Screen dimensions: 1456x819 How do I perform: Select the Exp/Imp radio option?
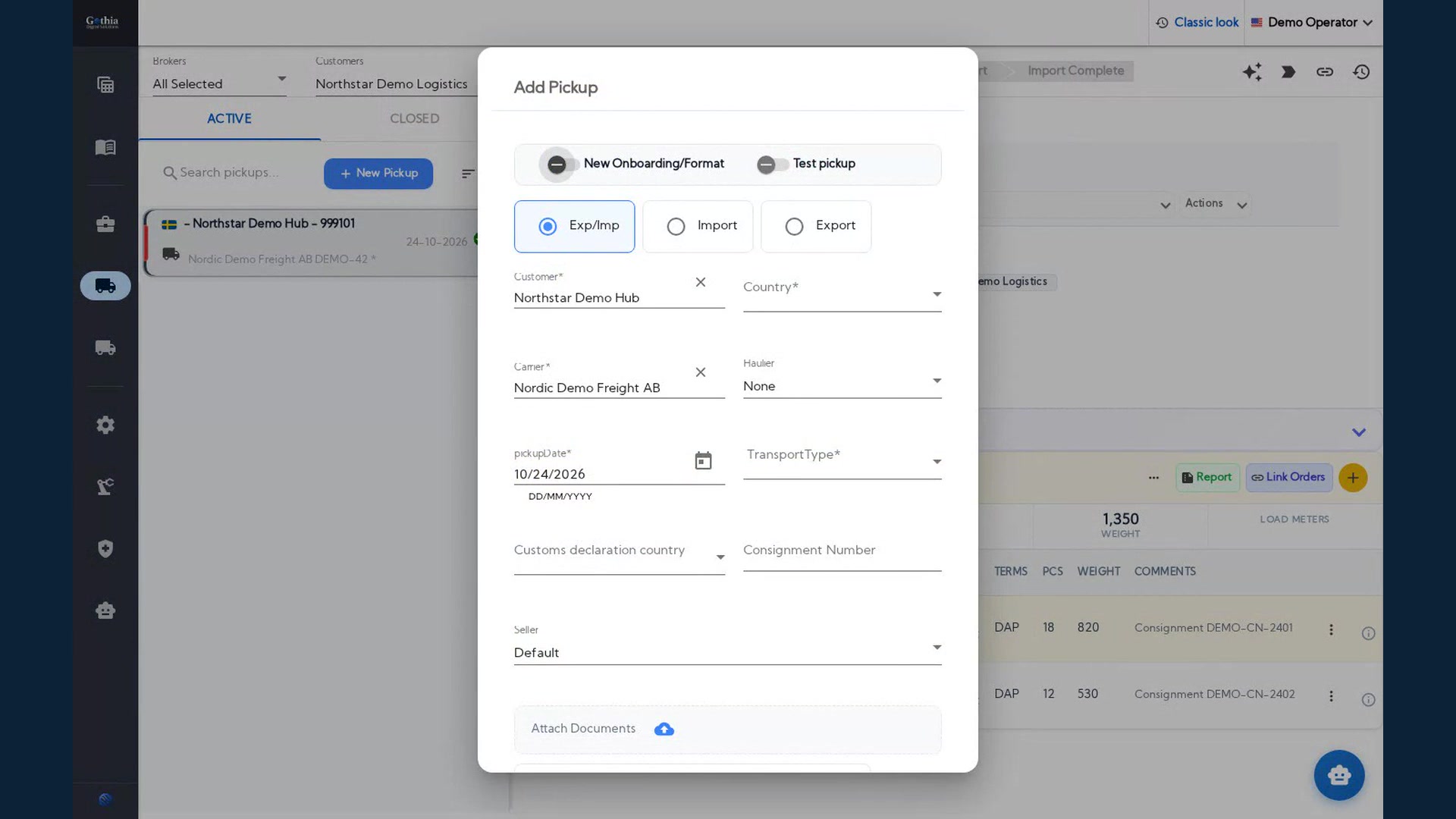[x=574, y=226]
